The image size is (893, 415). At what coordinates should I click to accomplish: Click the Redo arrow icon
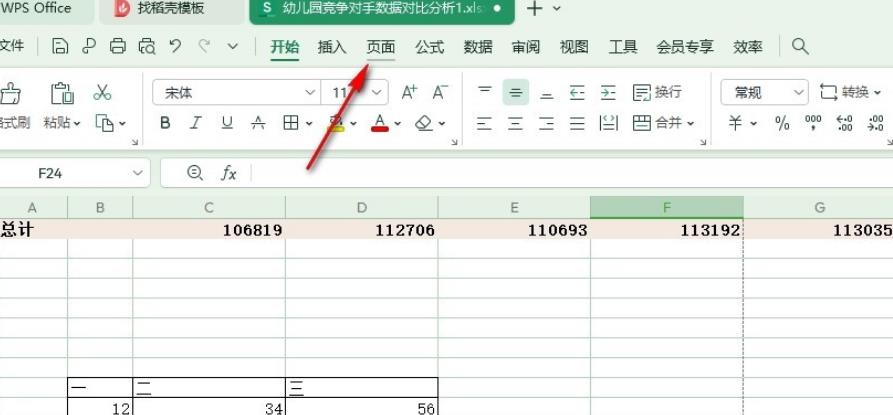click(x=204, y=46)
